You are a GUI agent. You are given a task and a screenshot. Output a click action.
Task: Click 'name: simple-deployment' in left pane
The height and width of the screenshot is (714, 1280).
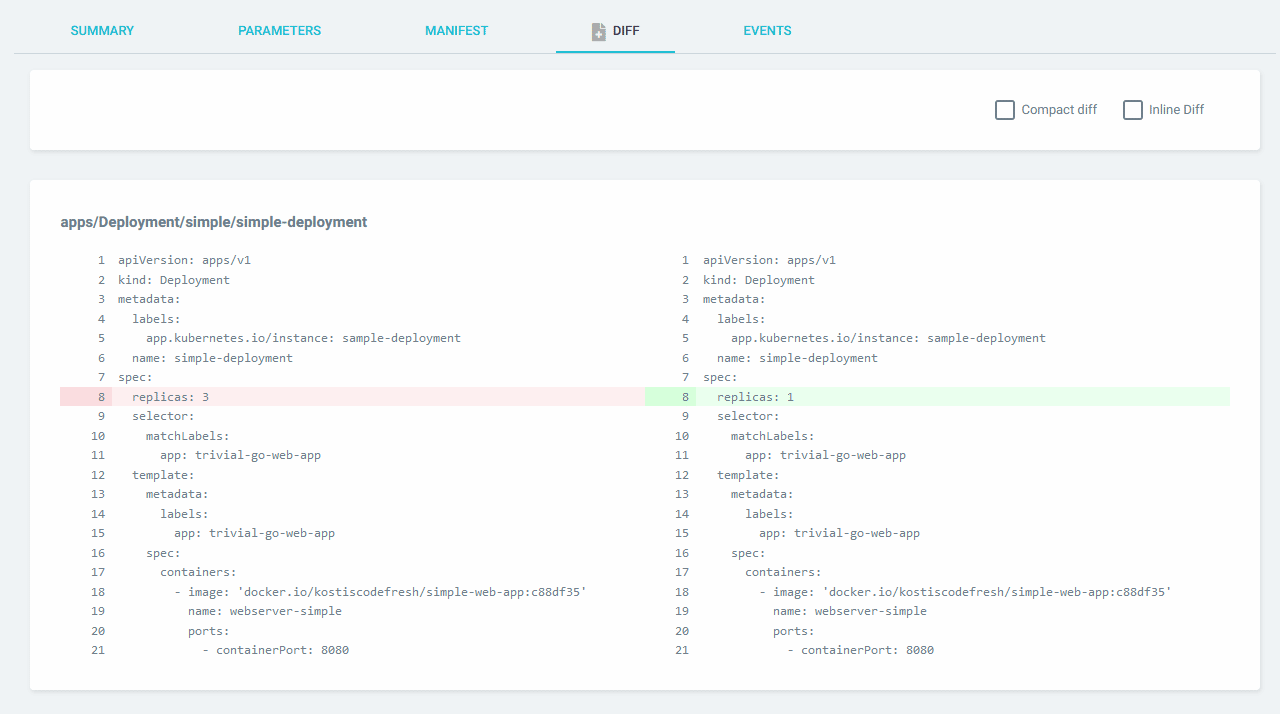pos(212,358)
